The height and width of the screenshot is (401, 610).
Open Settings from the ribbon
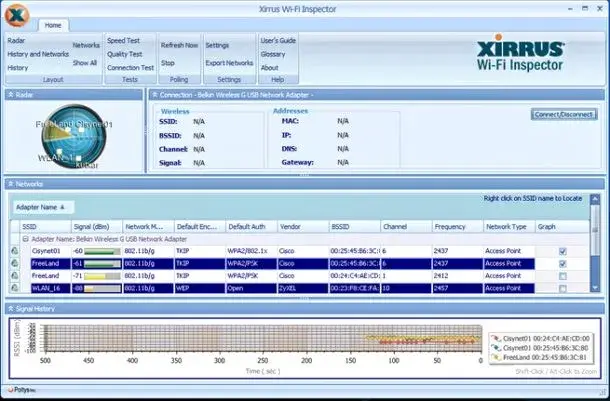click(217, 45)
